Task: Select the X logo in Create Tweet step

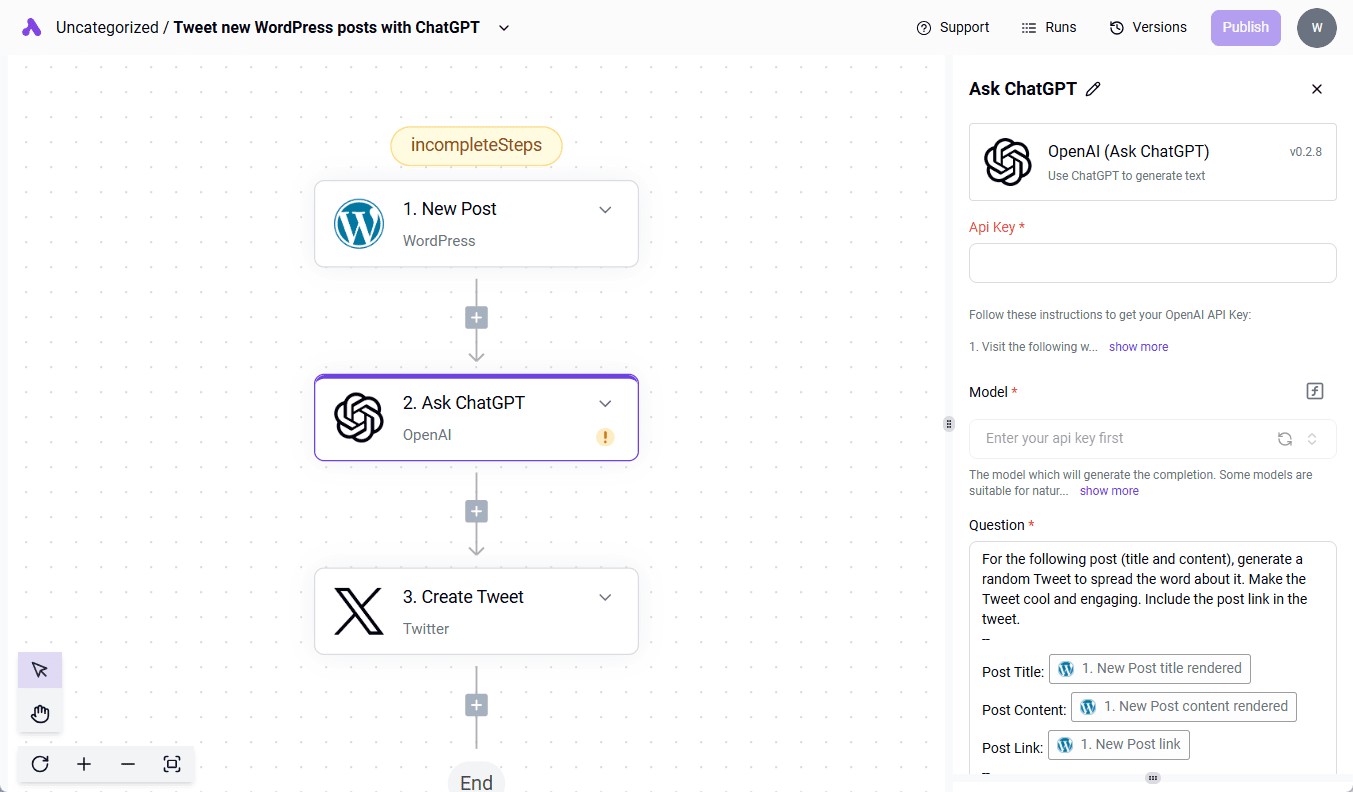Action: pos(359,612)
